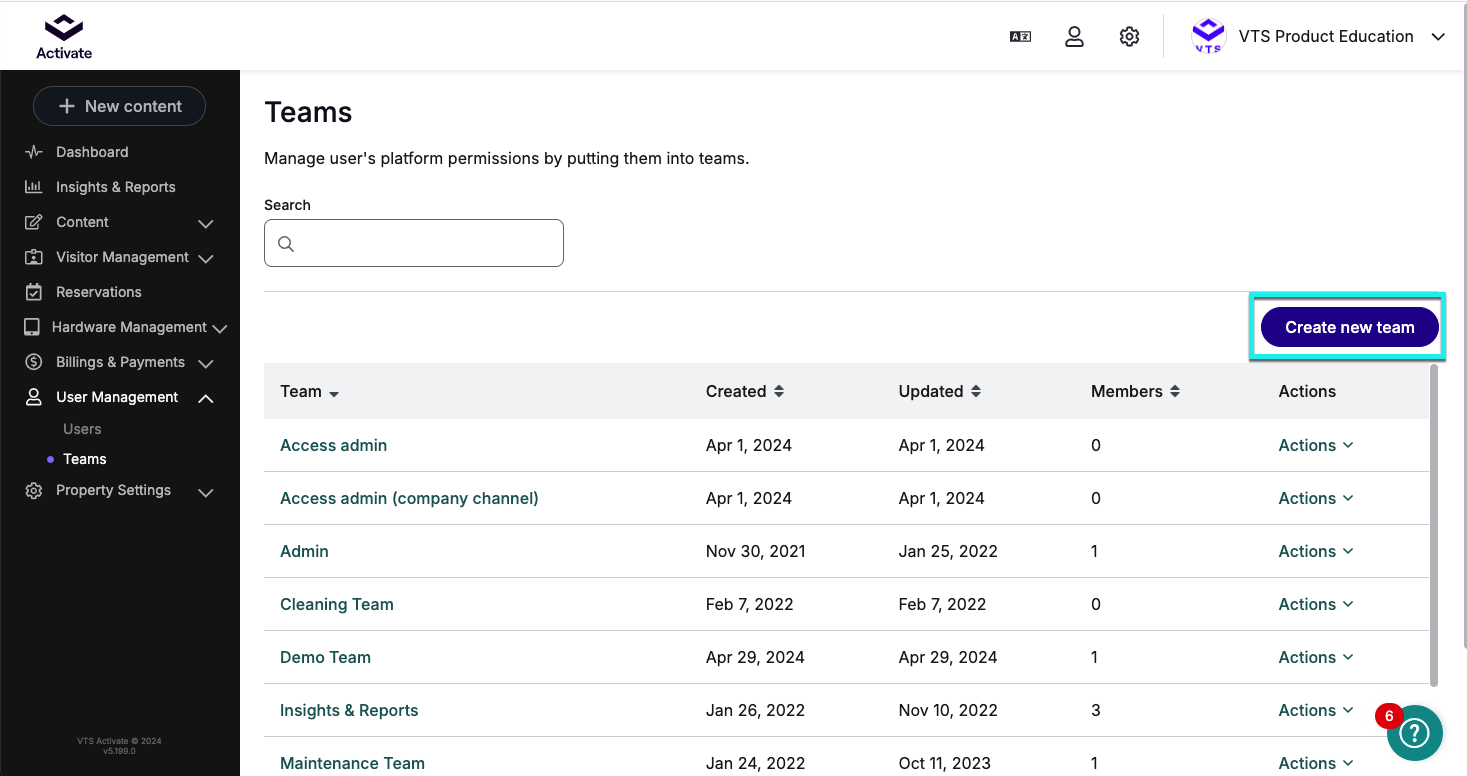The width and height of the screenshot is (1467, 776).
Task: Click the Visitor Management badge icon
Action: [x=34, y=257]
